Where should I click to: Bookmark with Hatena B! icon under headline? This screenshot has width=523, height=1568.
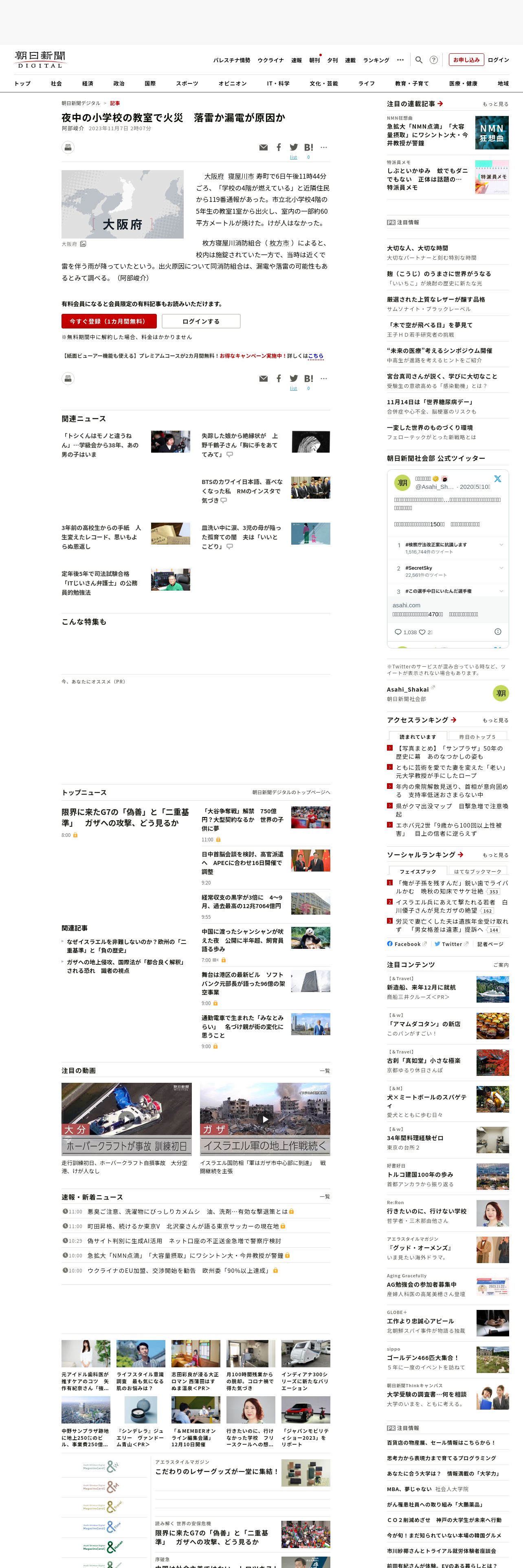[x=309, y=147]
